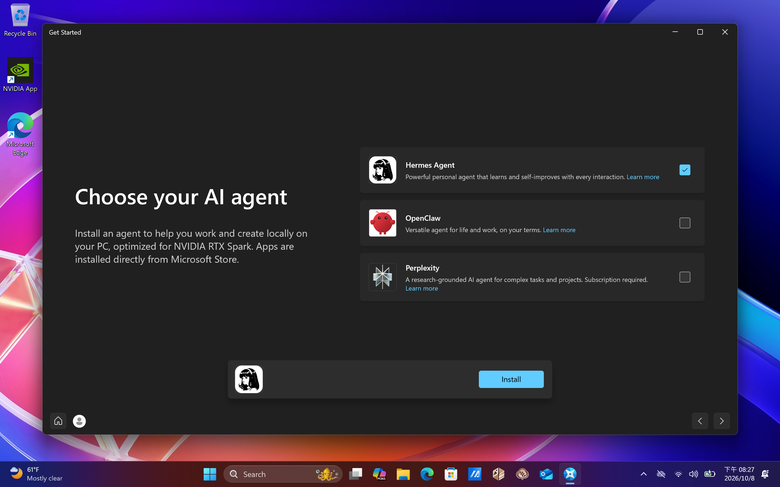Open Recycle Bin on desktop
This screenshot has height=487, width=780.
point(20,20)
